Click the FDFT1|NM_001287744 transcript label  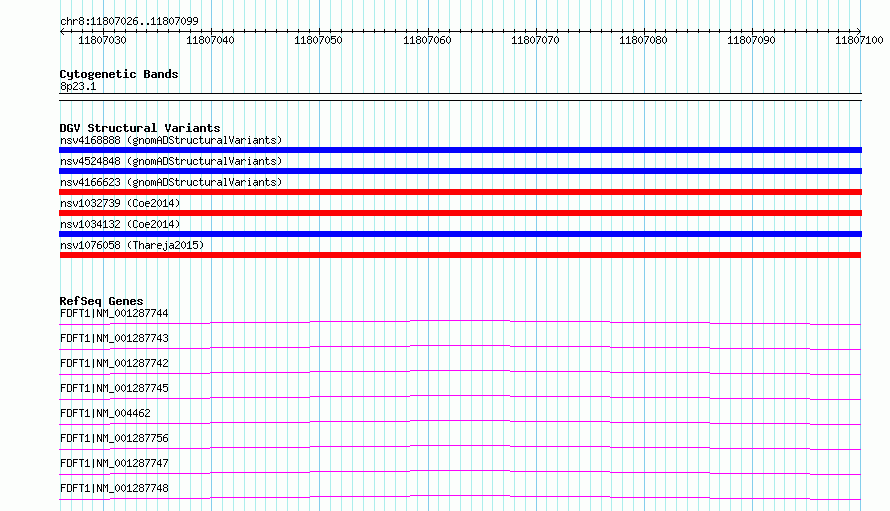[x=114, y=313]
